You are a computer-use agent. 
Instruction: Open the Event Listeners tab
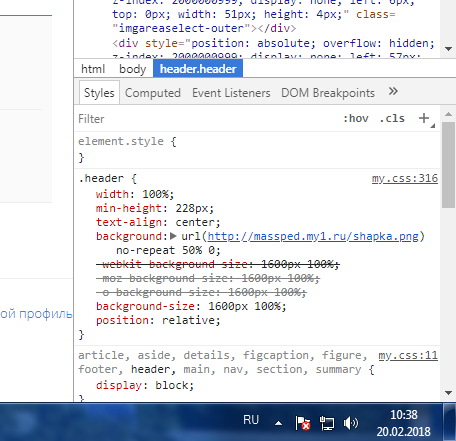(x=231, y=93)
